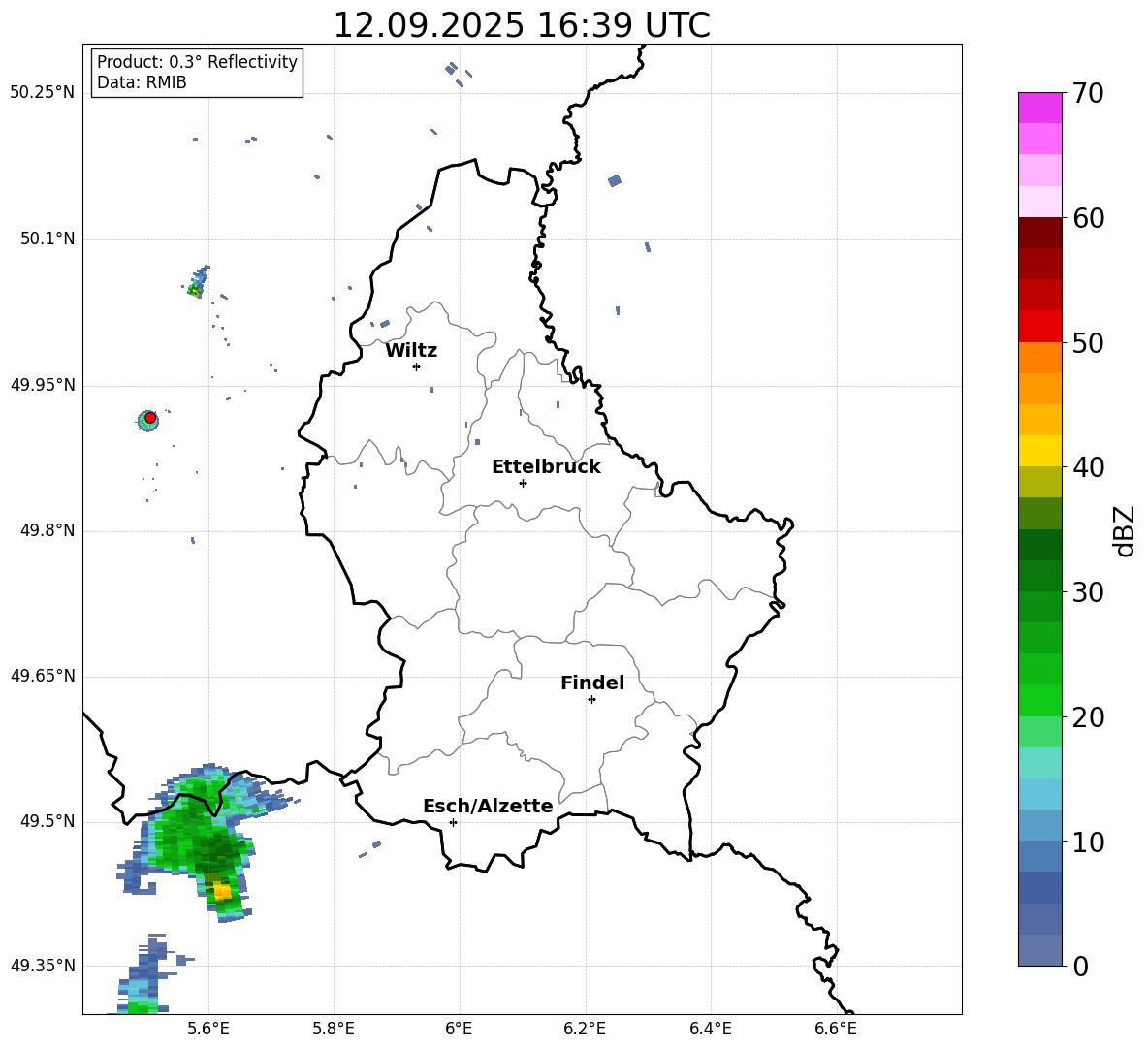The width and height of the screenshot is (1148, 1048).
Task: Click the colorbar 10 tick label
Action: click(x=1088, y=842)
